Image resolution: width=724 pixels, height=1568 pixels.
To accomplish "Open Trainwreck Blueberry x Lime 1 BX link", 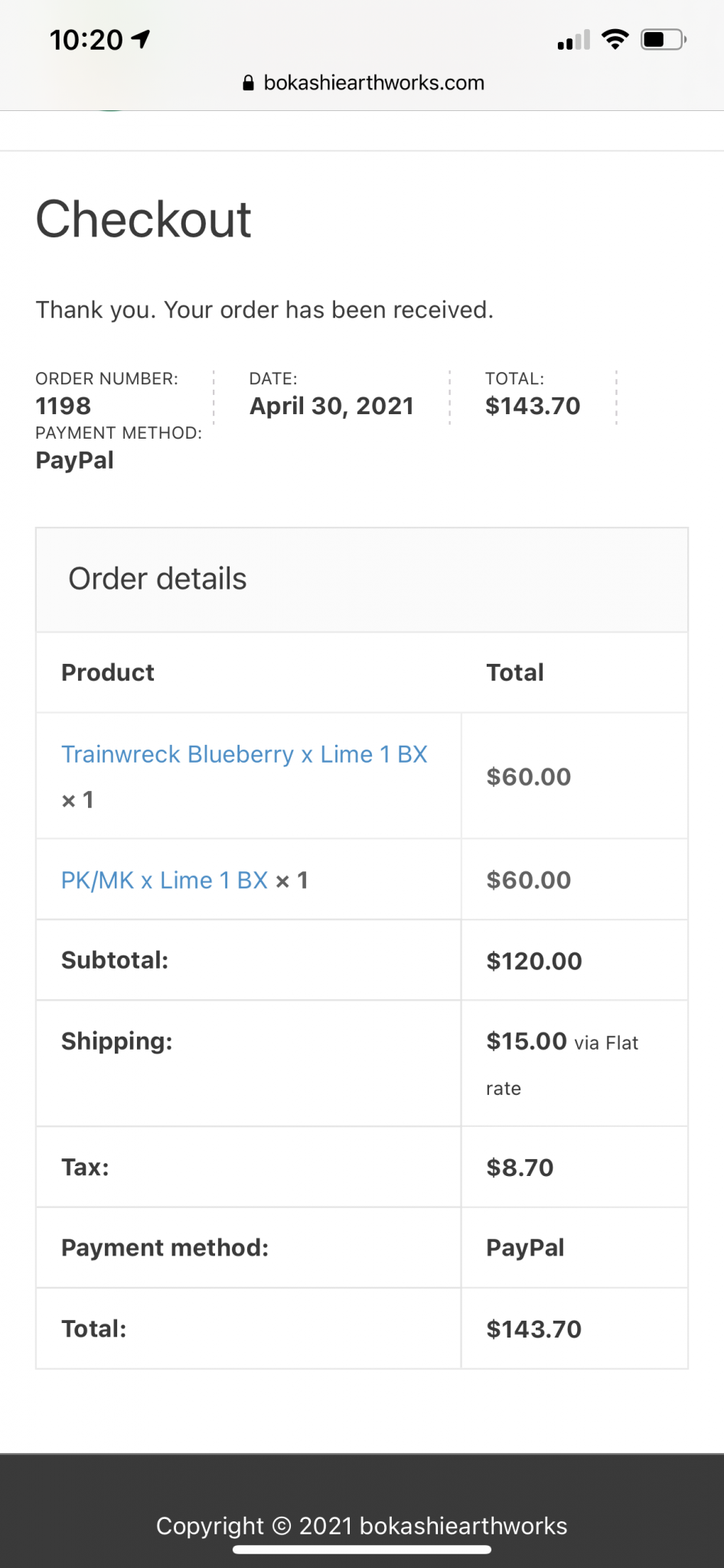I will (244, 754).
